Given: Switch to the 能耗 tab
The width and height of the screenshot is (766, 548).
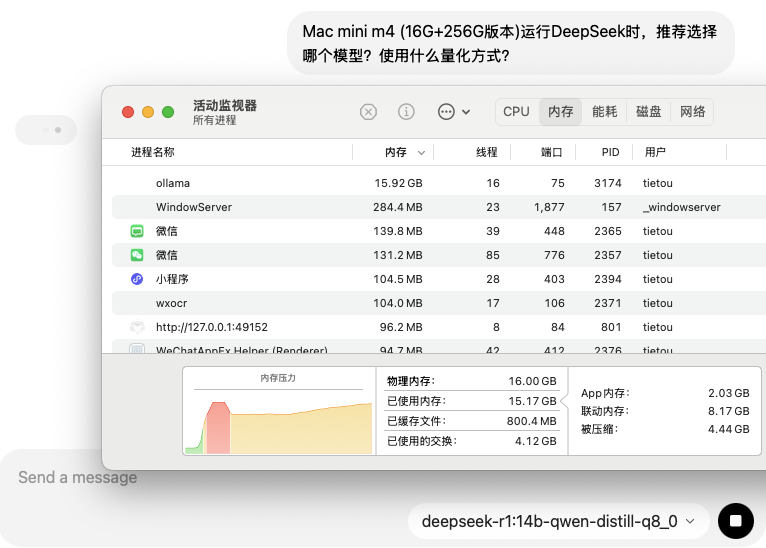Looking at the screenshot, I should coord(604,112).
